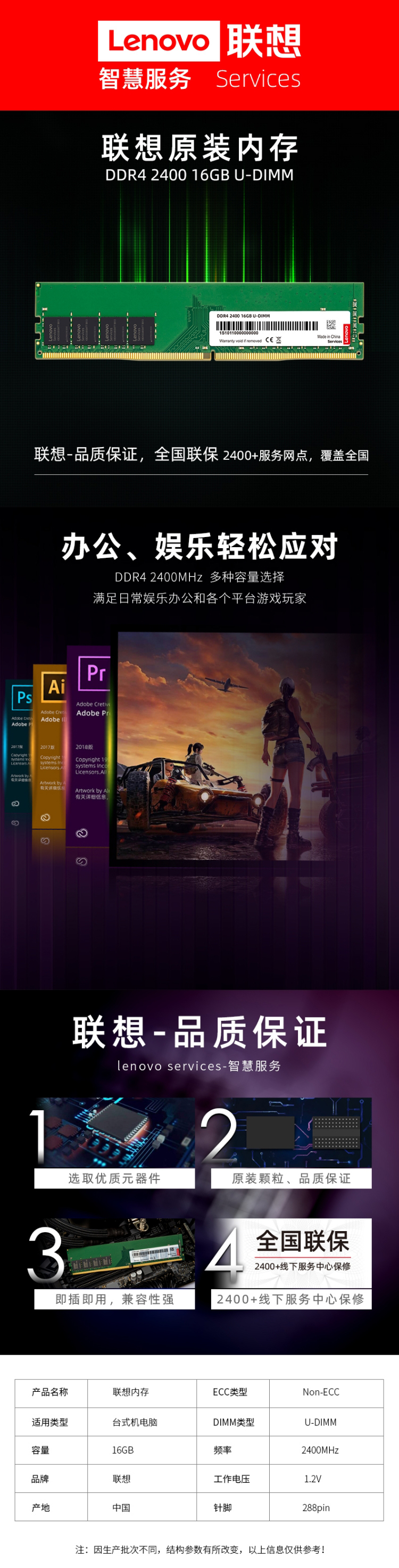399x1568 pixels.
Task: Click the Non-ECC cell in the spec table
Action: point(321,1392)
